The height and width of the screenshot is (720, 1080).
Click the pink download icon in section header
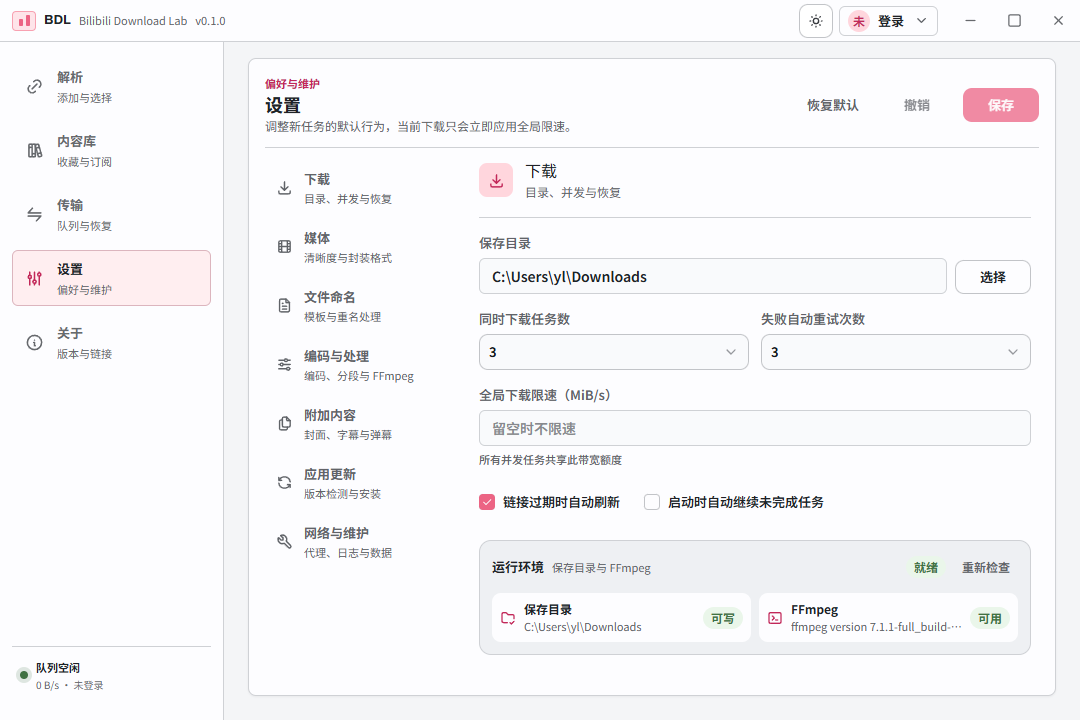(x=496, y=181)
